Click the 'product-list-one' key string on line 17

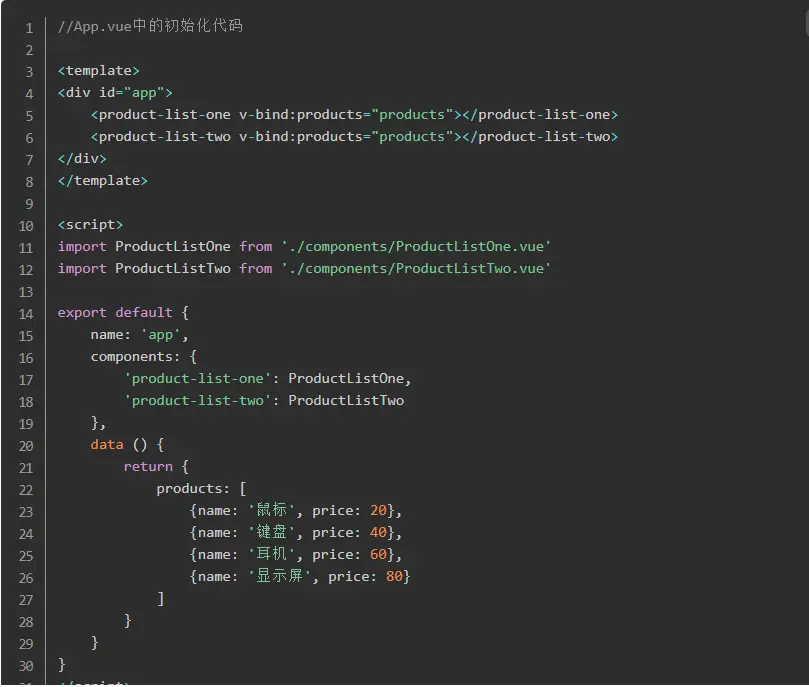(198, 379)
